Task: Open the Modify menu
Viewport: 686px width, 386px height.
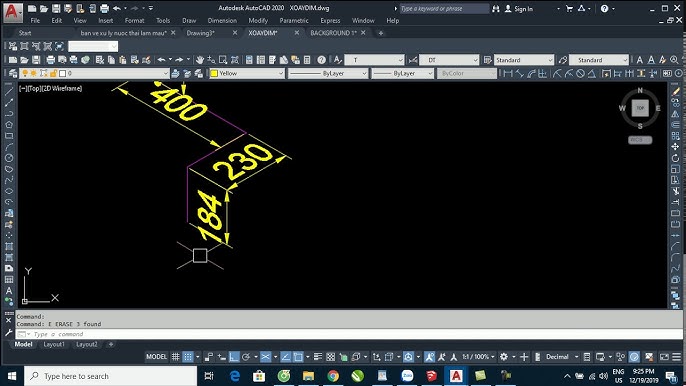Action: coord(258,21)
